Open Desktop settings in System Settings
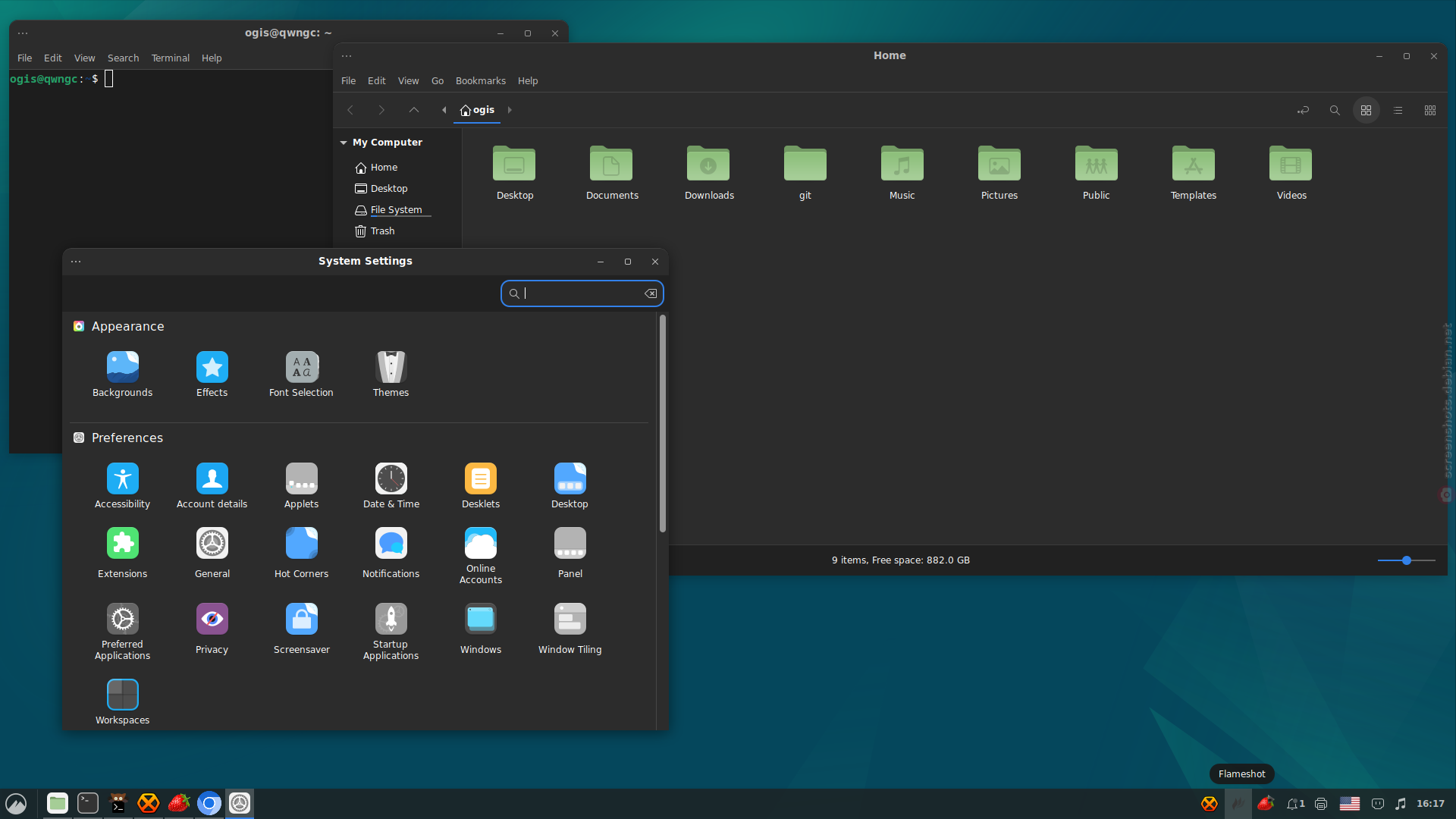Image resolution: width=1456 pixels, height=819 pixels. pyautogui.click(x=570, y=486)
